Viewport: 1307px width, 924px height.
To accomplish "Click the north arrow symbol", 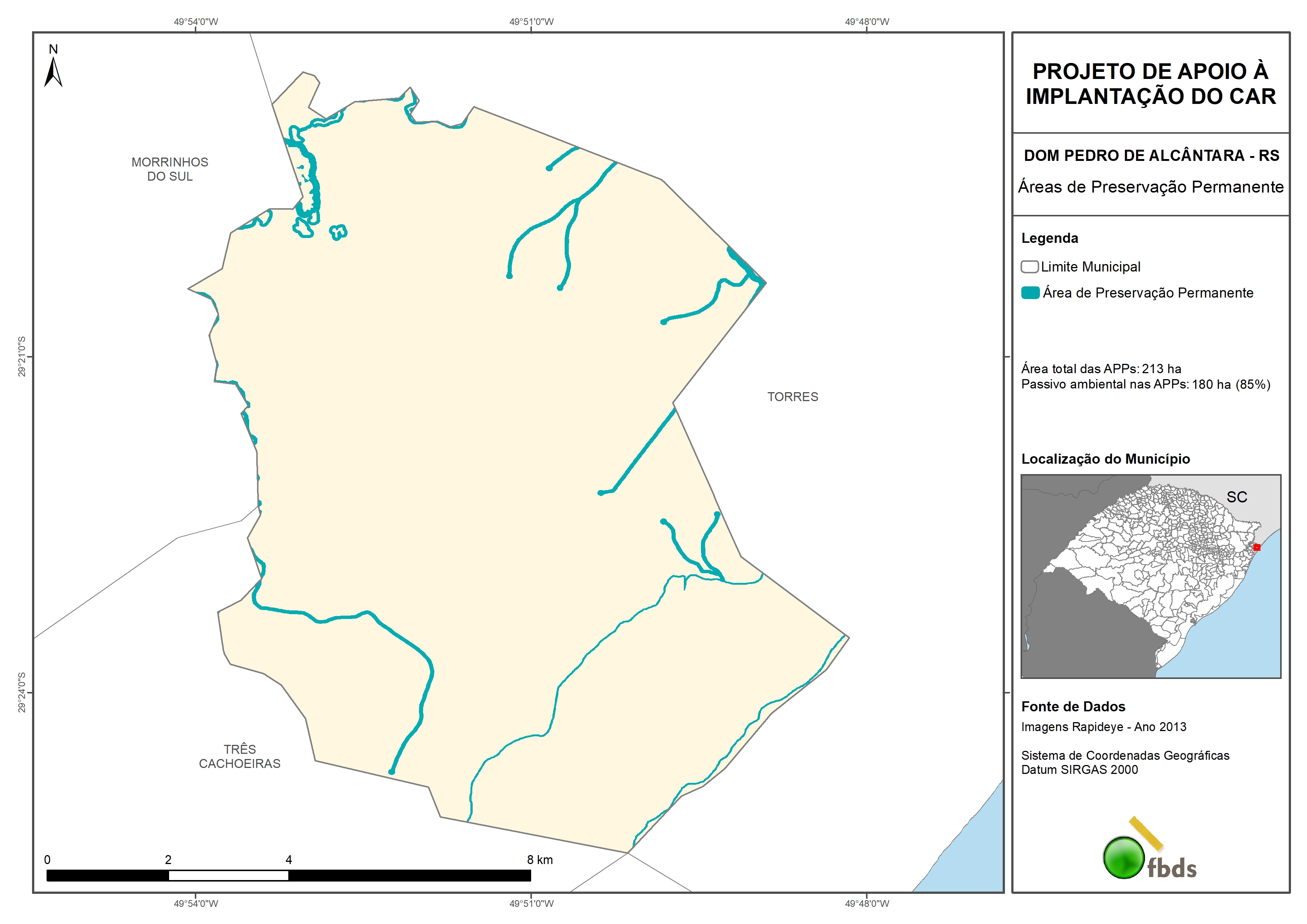I will click(53, 72).
